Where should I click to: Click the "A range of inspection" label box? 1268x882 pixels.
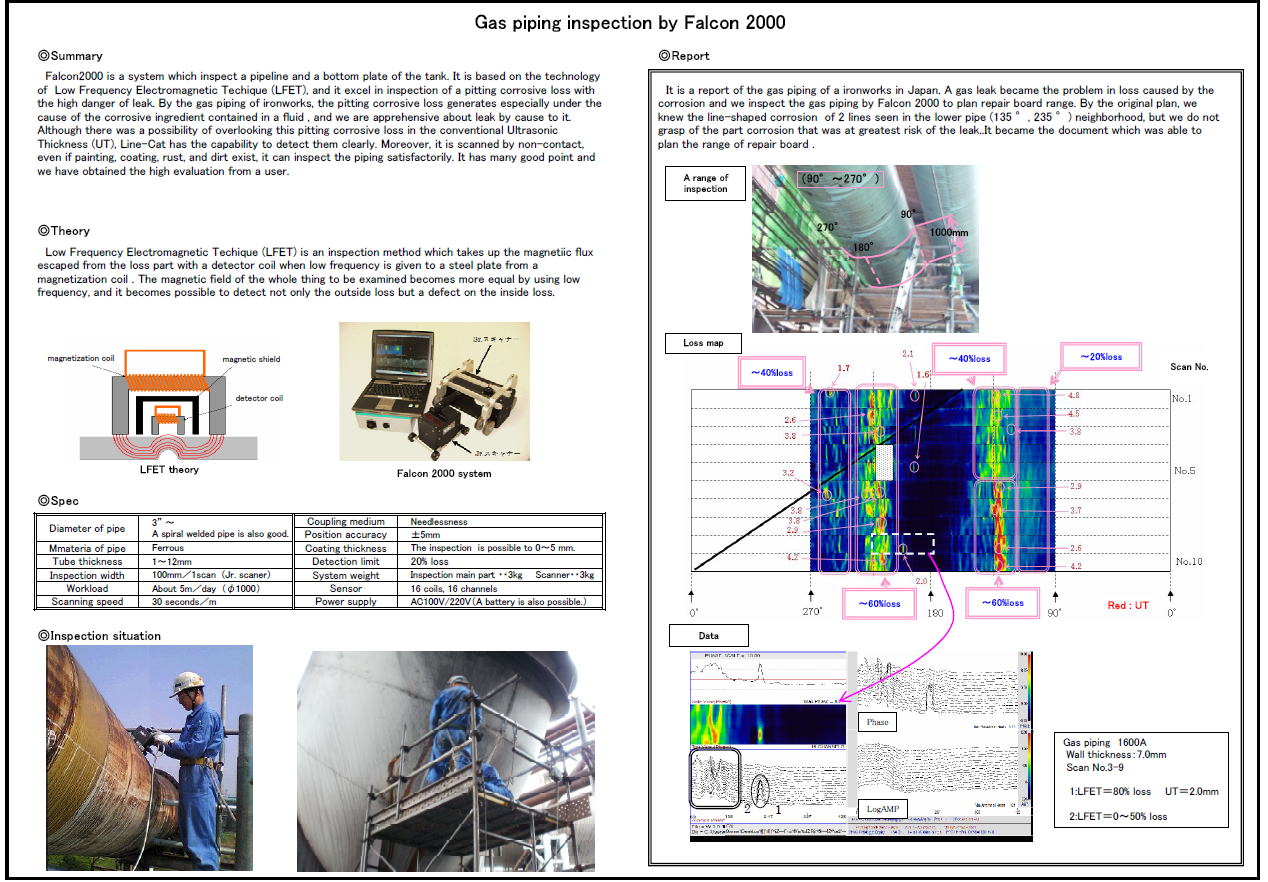pos(706,184)
